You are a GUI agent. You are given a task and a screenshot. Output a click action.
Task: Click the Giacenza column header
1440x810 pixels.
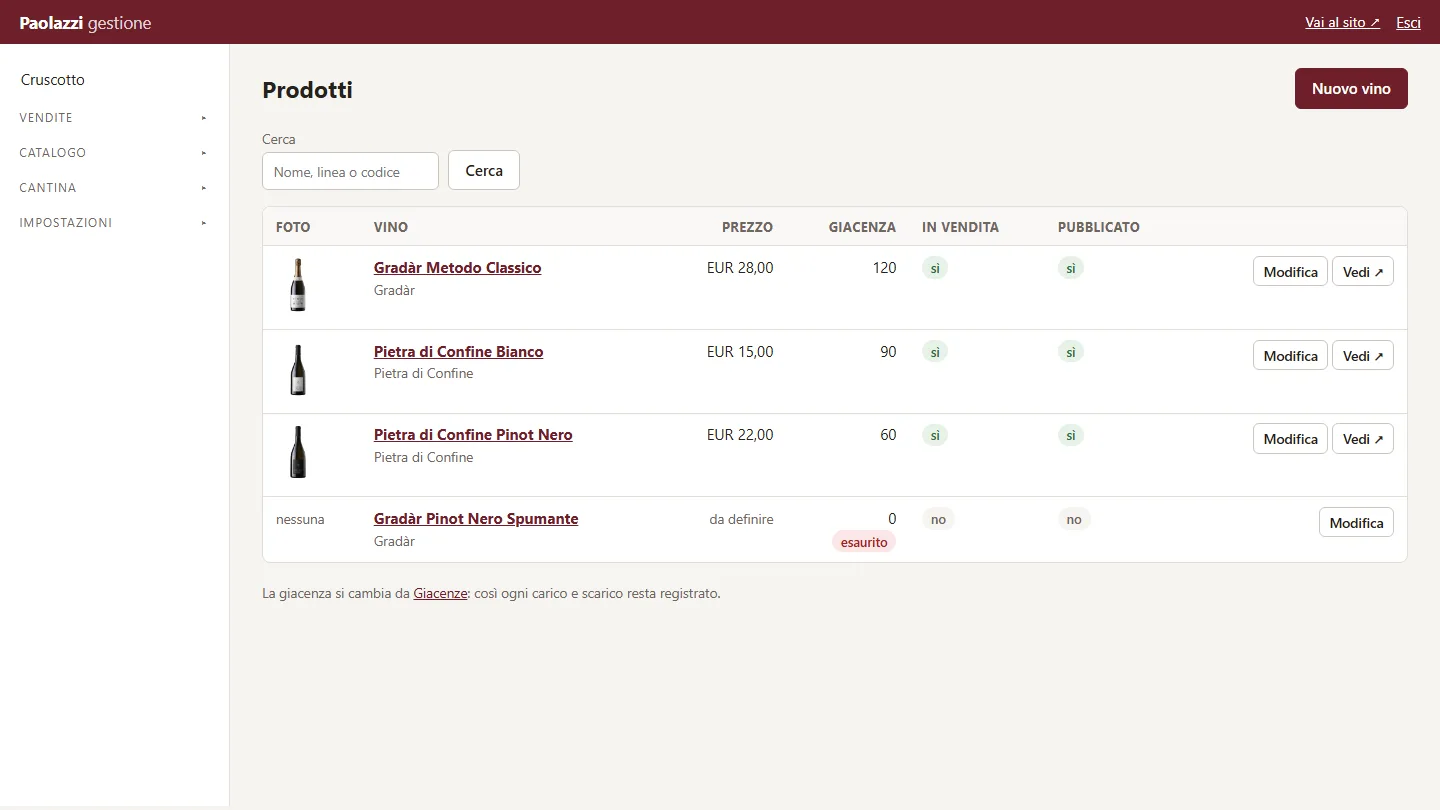(862, 227)
